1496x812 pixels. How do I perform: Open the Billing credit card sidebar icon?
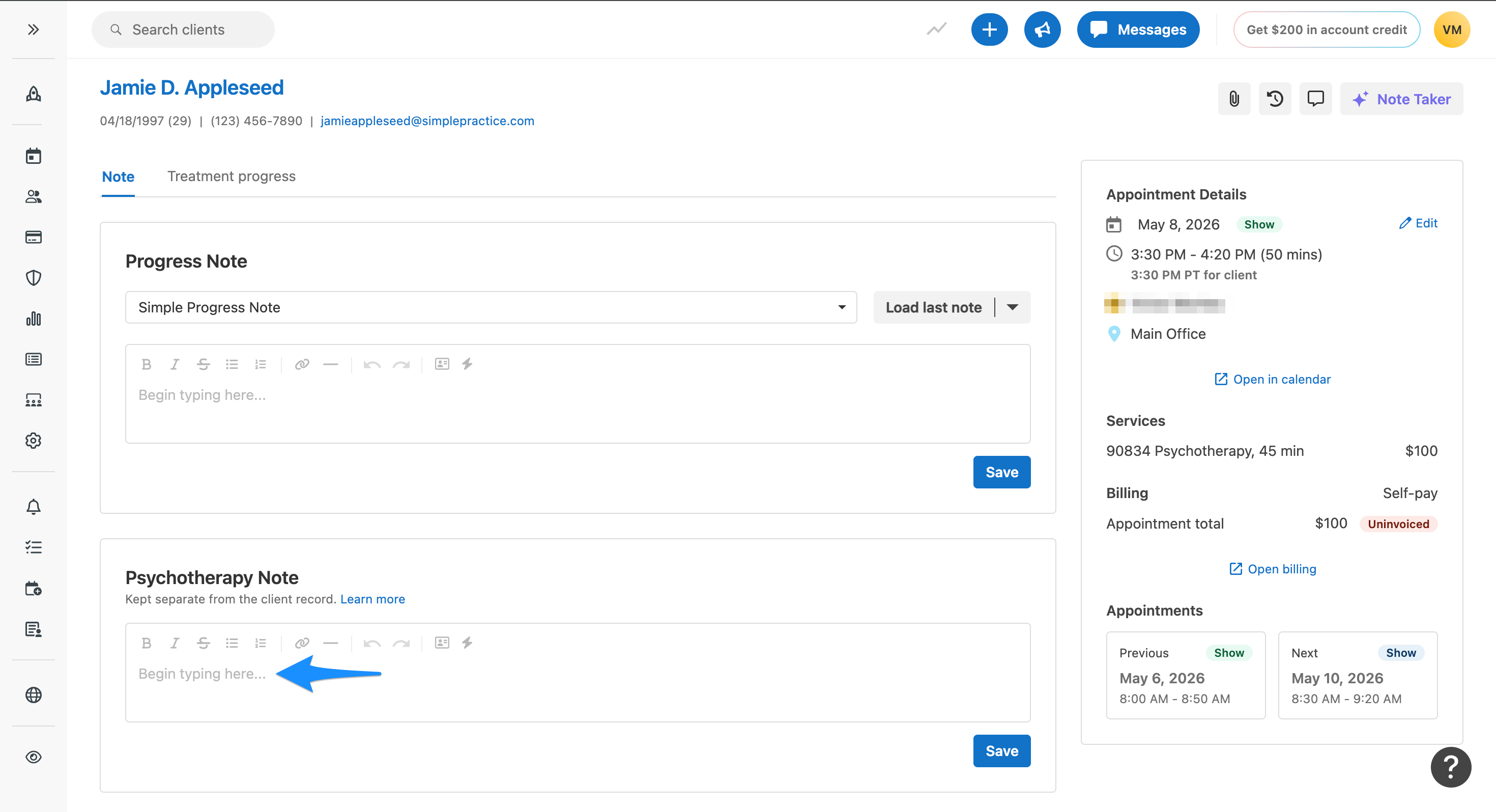(x=33, y=237)
